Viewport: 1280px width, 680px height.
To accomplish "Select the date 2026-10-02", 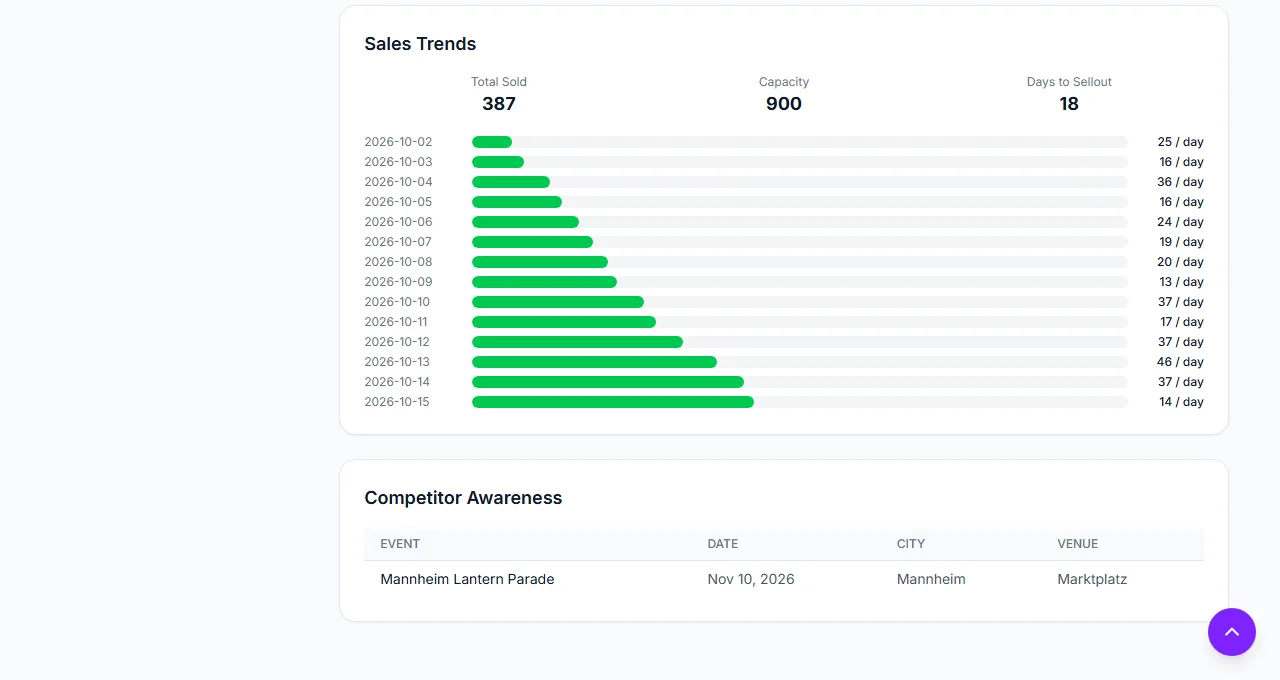I will point(398,142).
